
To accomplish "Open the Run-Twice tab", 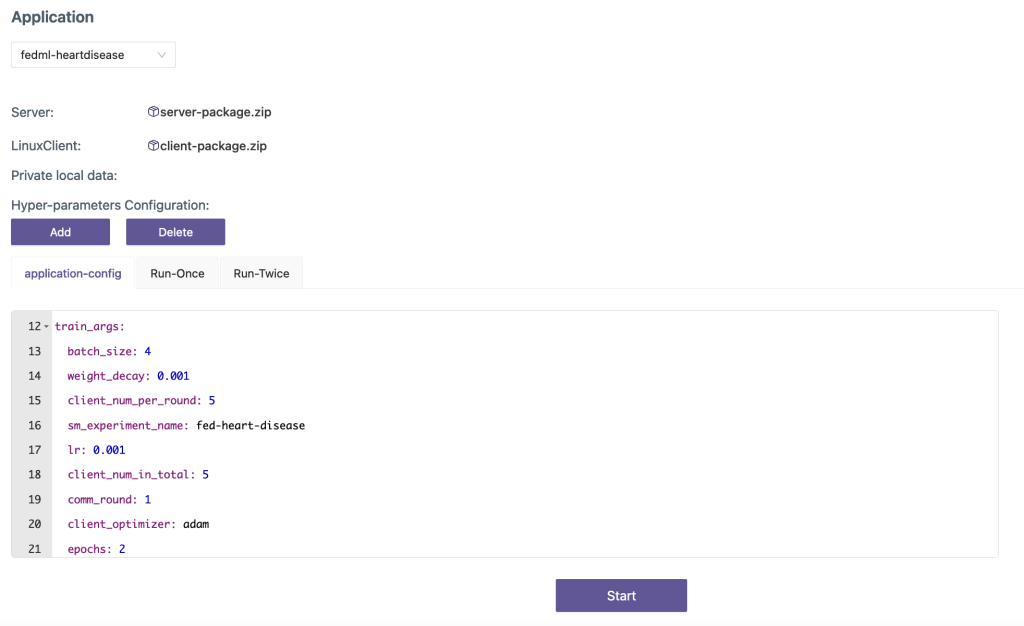I will pos(261,273).
